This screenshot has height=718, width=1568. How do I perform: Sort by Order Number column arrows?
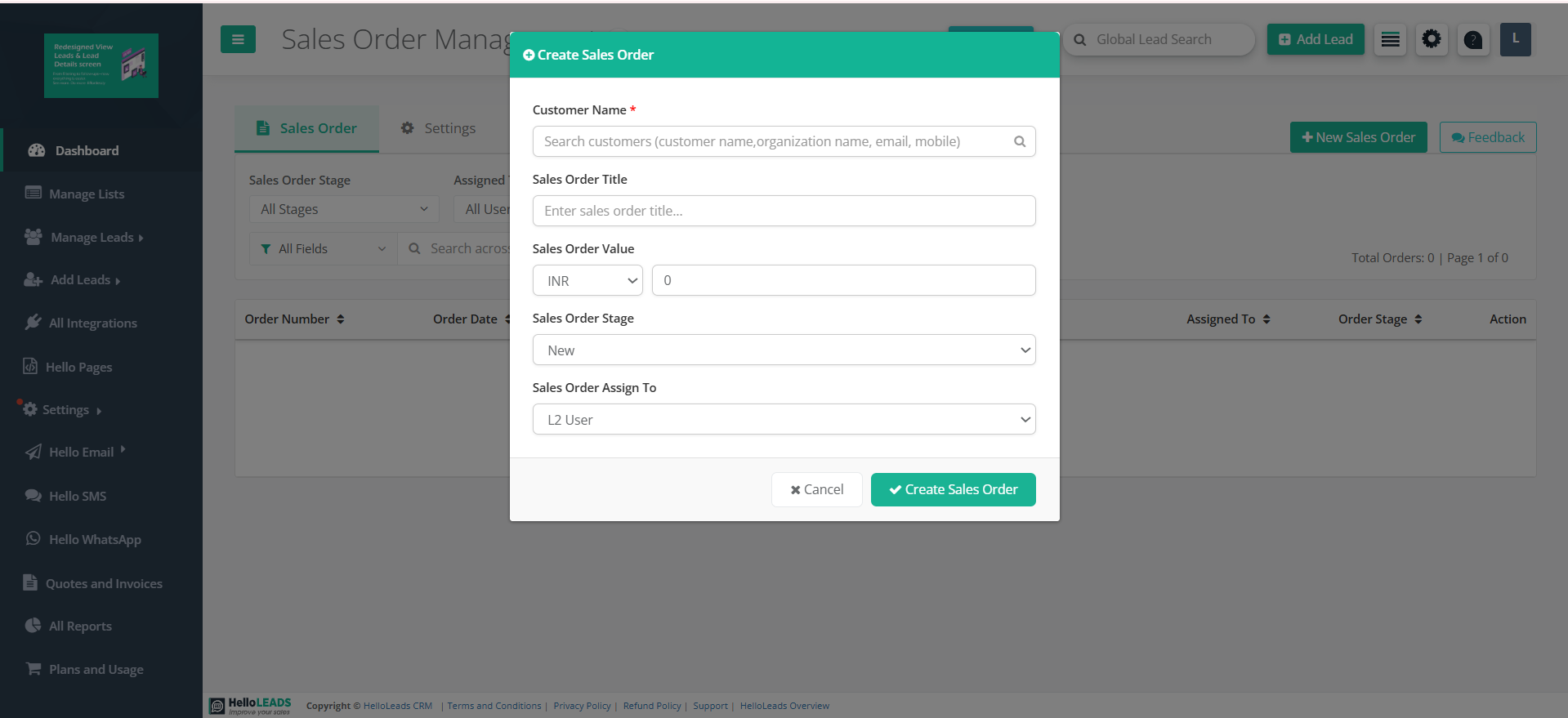[341, 319]
